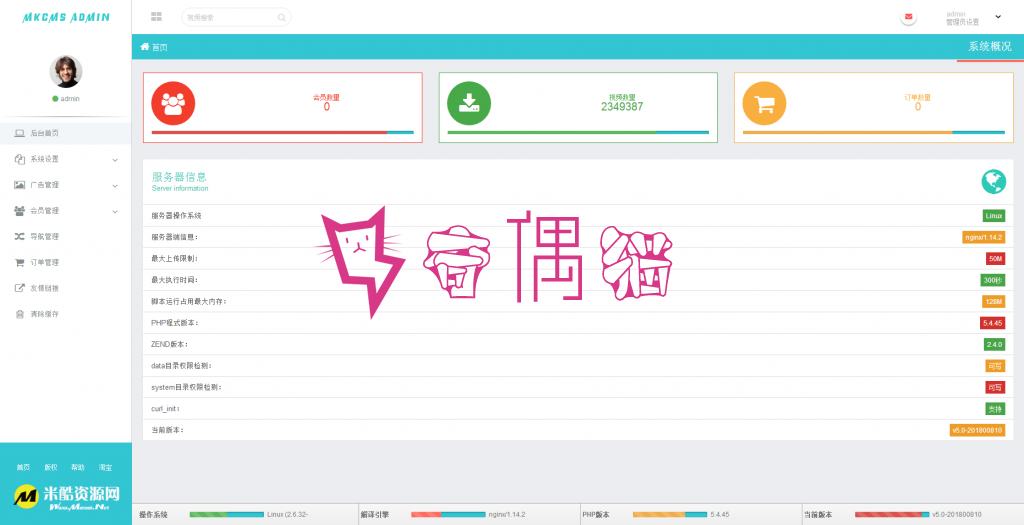This screenshot has height=525, width=1024.
Task: Click the green video download icon
Action: pyautogui.click(x=469, y=103)
